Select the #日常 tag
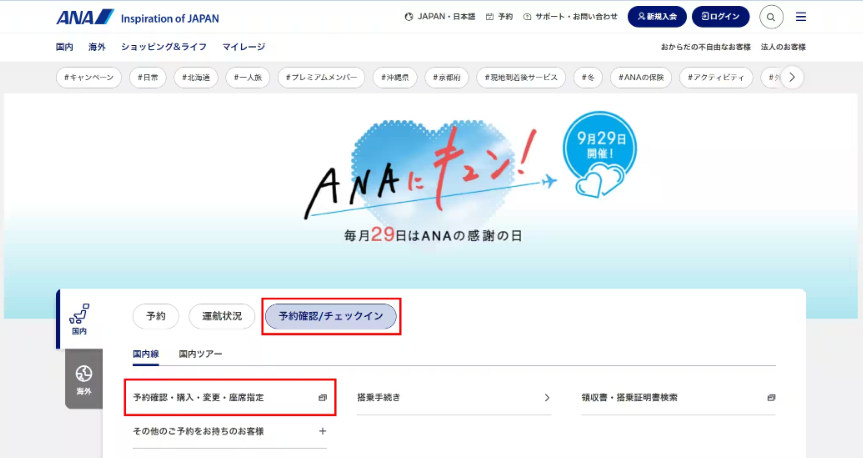Viewport: 863px width, 458px height. click(x=148, y=77)
